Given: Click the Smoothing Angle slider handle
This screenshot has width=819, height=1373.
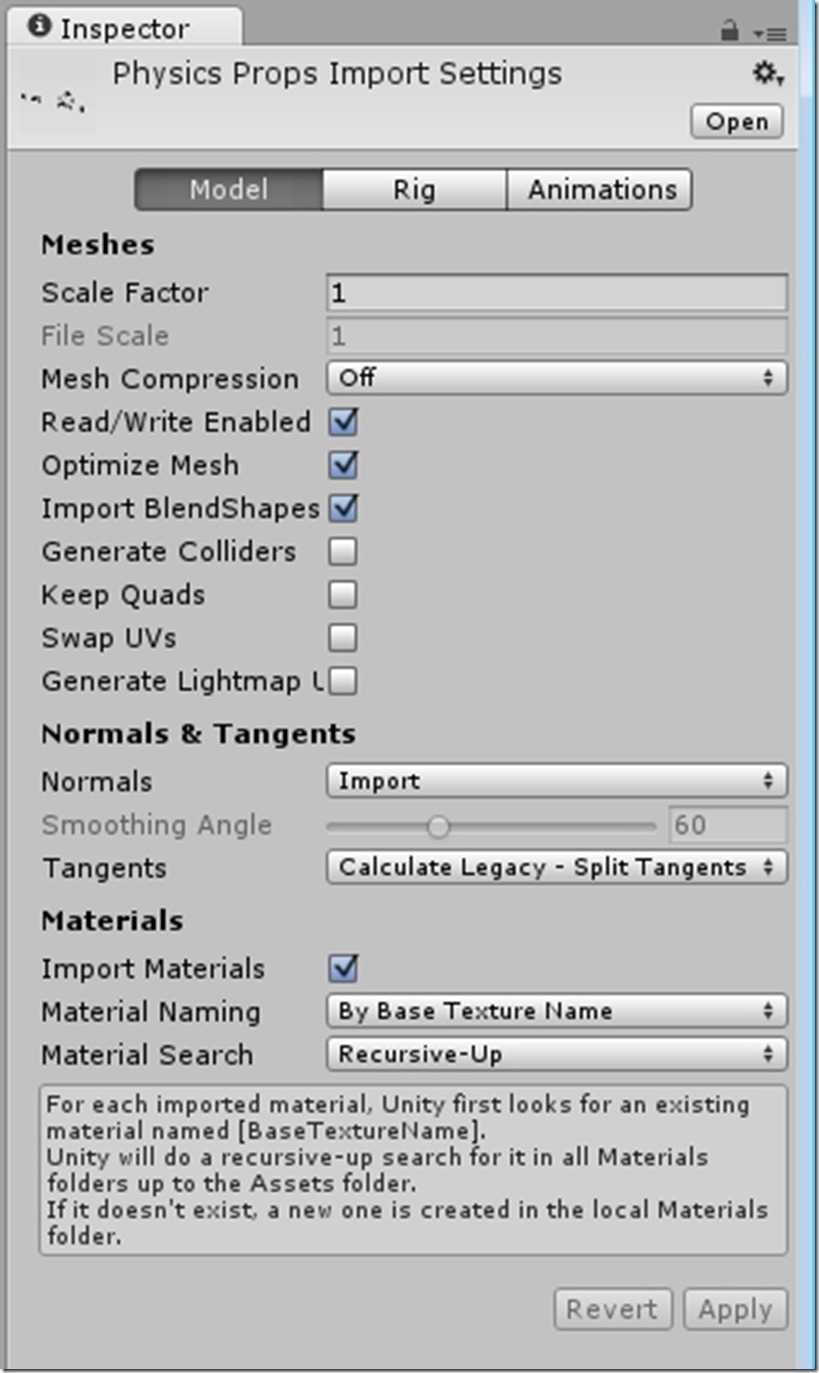Looking at the screenshot, I should pyautogui.click(x=438, y=826).
